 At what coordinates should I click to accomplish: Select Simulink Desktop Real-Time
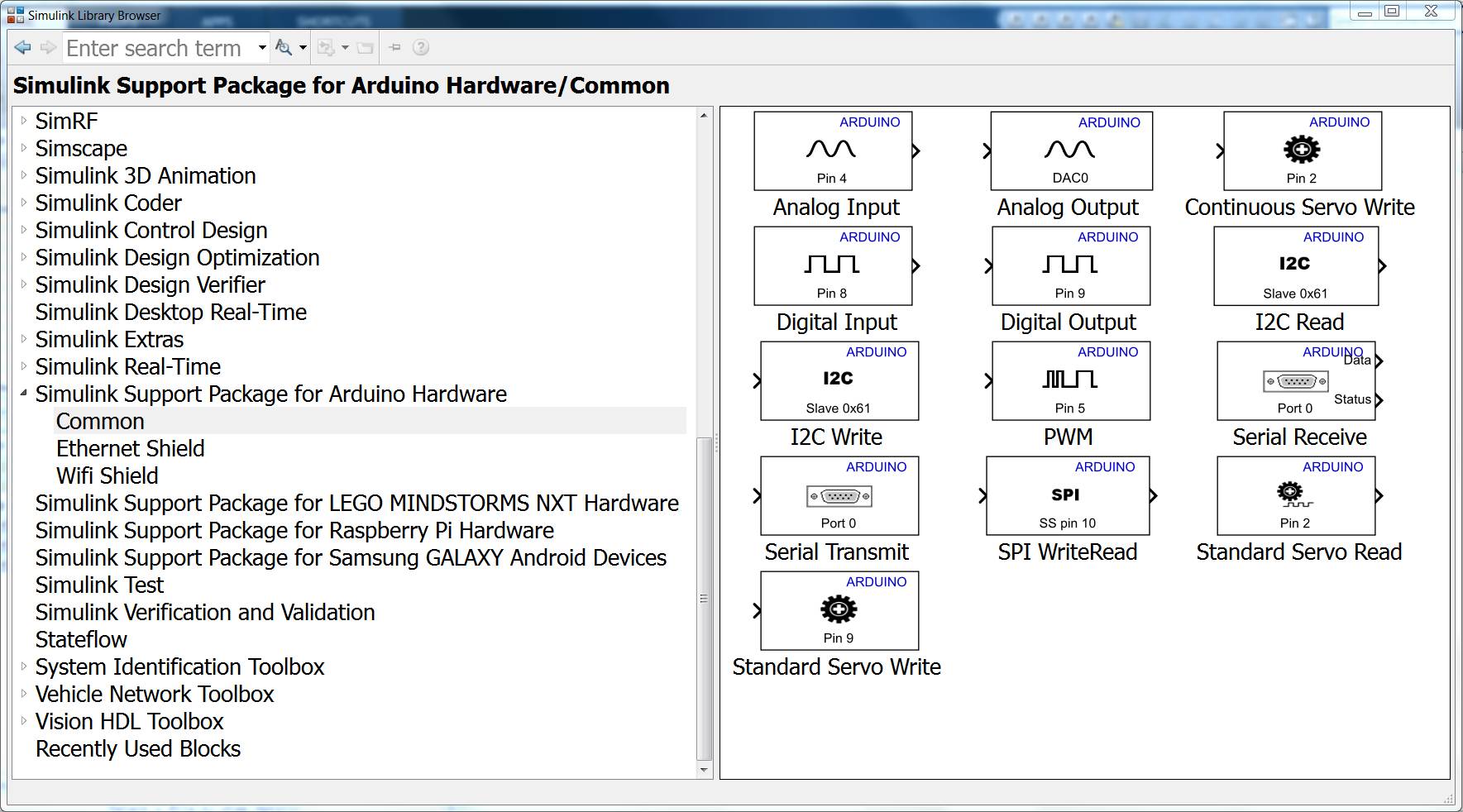[171, 312]
